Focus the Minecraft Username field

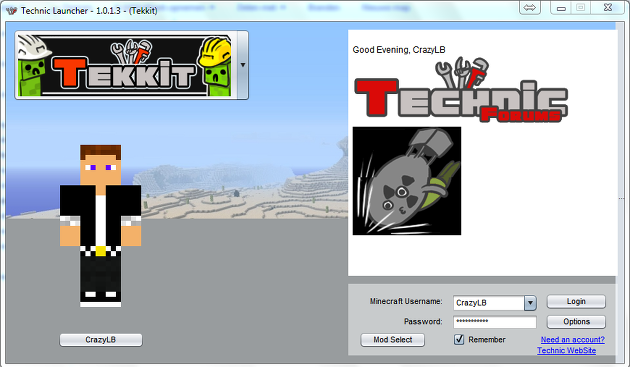(x=489, y=303)
